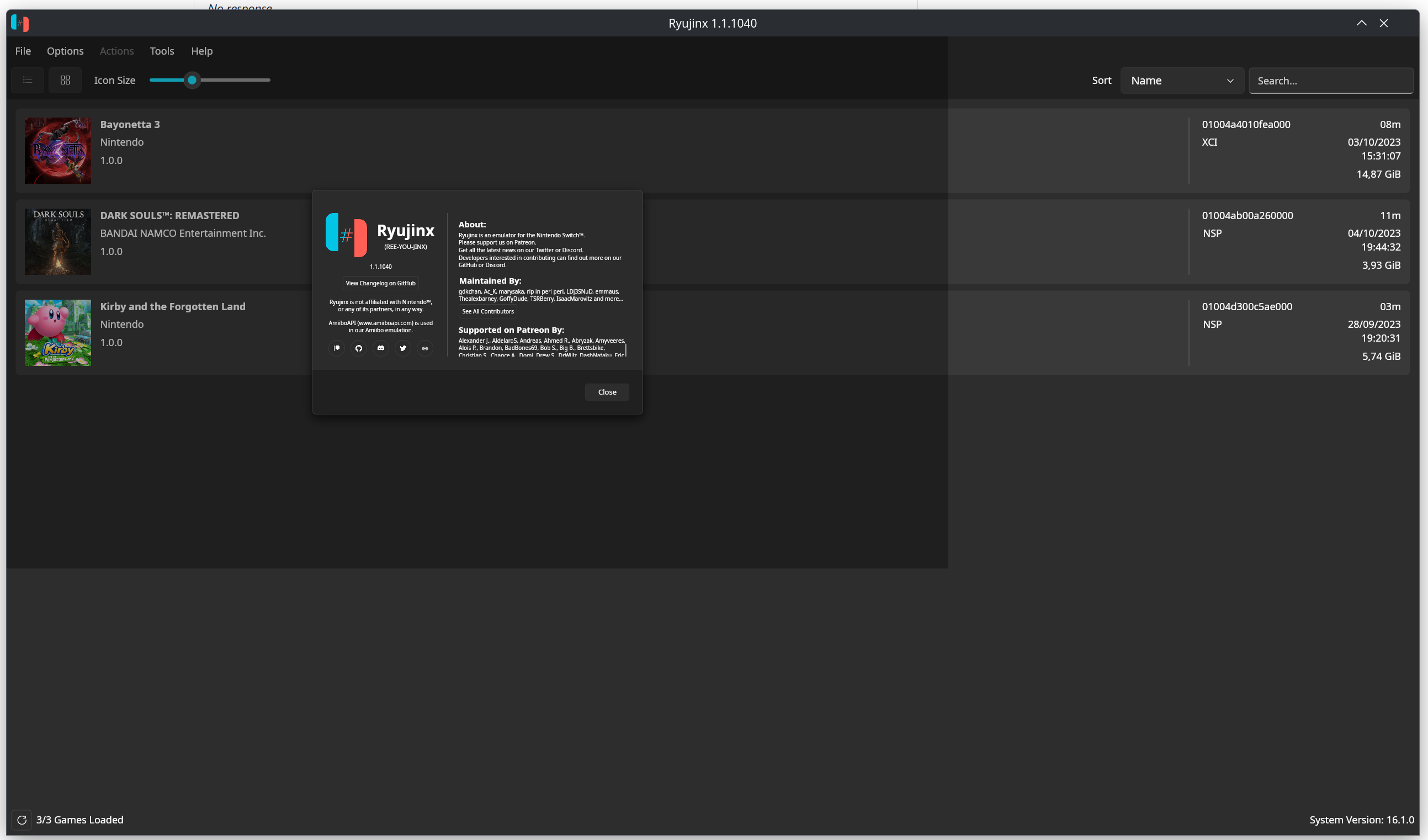This screenshot has height=840, width=1428.
Task: Select the Bayonetta 3 cover thumbnail
Action: (58, 151)
